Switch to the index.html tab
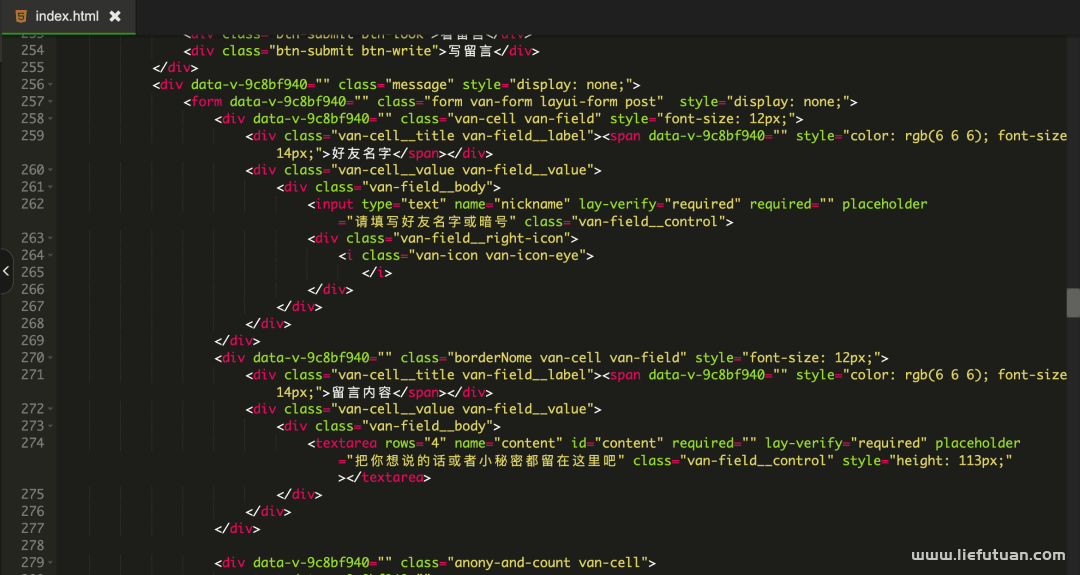This screenshot has height=575, width=1080. coord(66,16)
